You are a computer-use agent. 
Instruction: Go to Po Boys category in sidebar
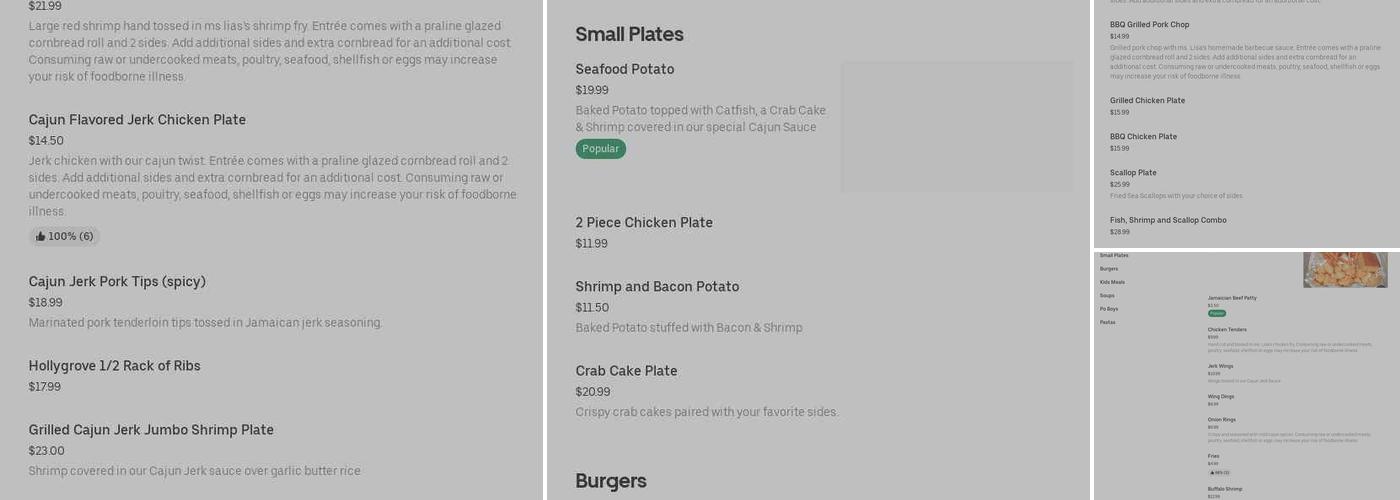tap(1109, 309)
